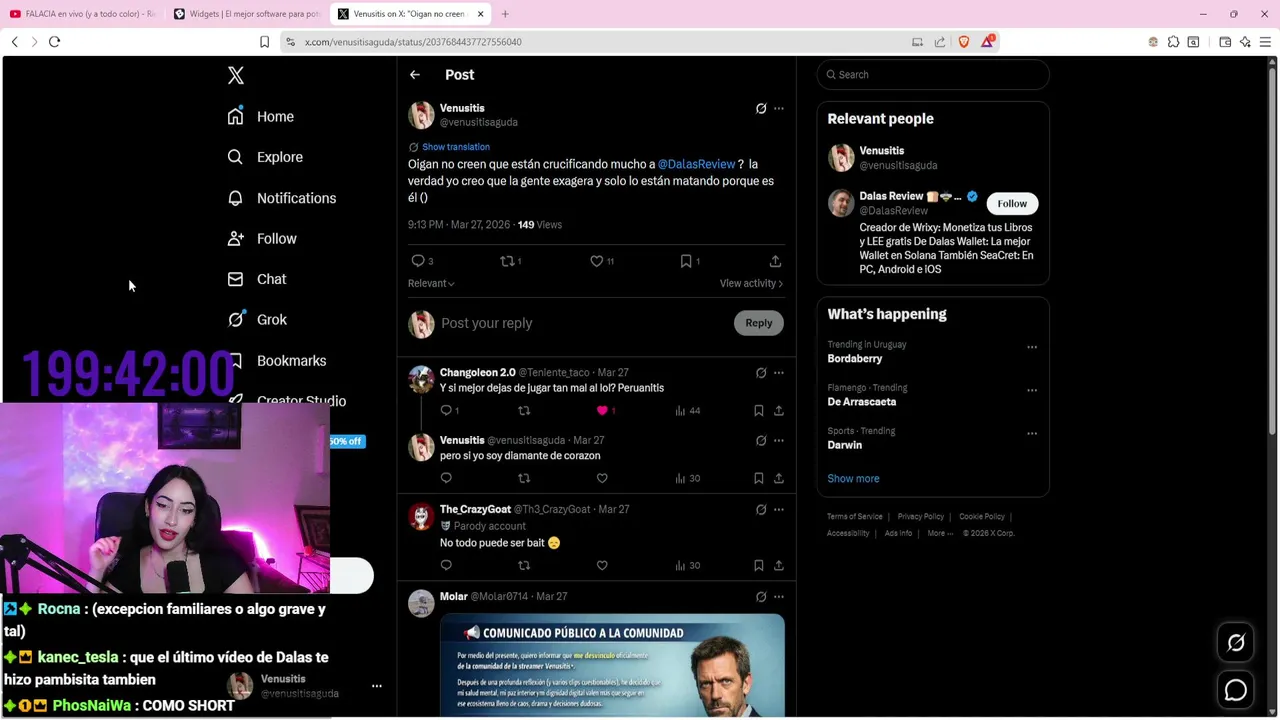Repost Venusitis 'diamante de corazon' reply
Image resolution: width=1280 pixels, height=720 pixels.
tap(524, 478)
